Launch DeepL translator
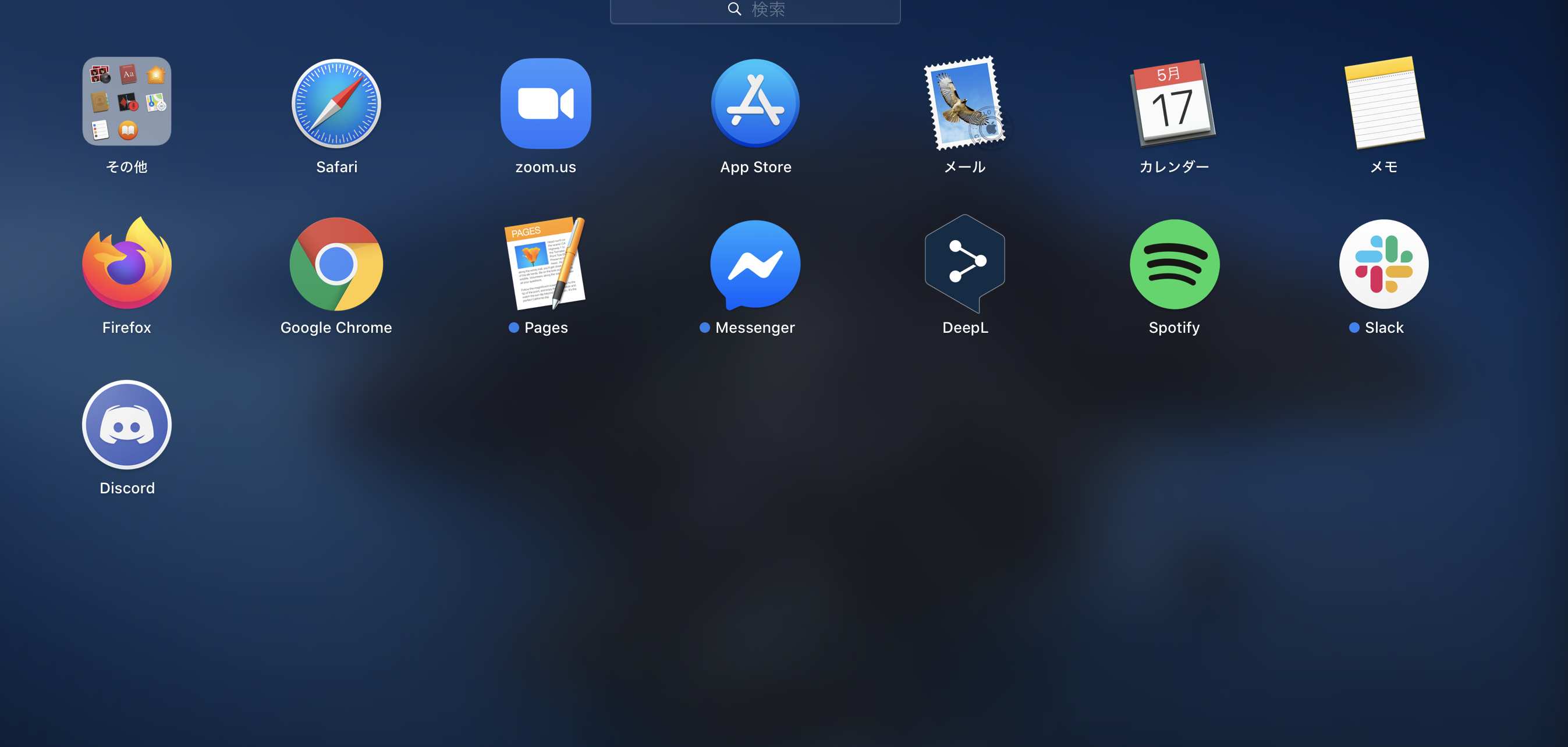The width and height of the screenshot is (1568, 747). point(964,264)
